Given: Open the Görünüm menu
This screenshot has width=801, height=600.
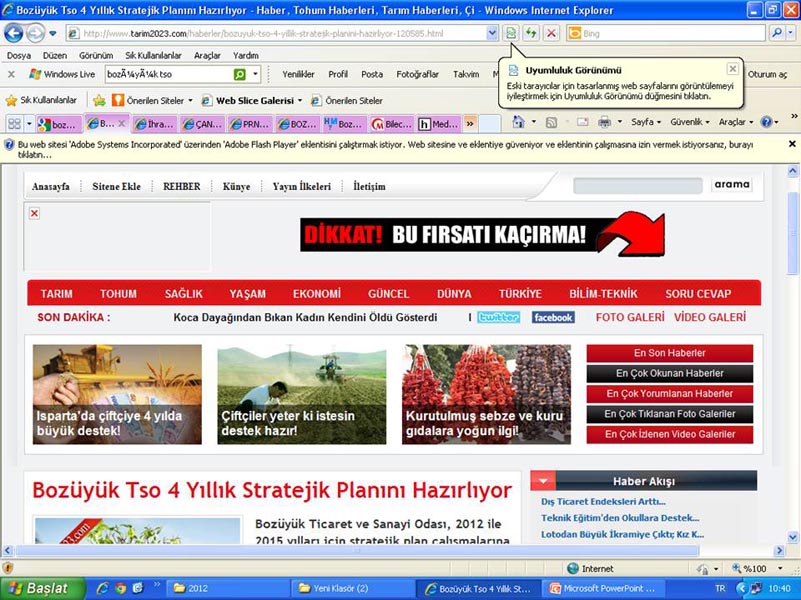Looking at the screenshot, I should [96, 55].
